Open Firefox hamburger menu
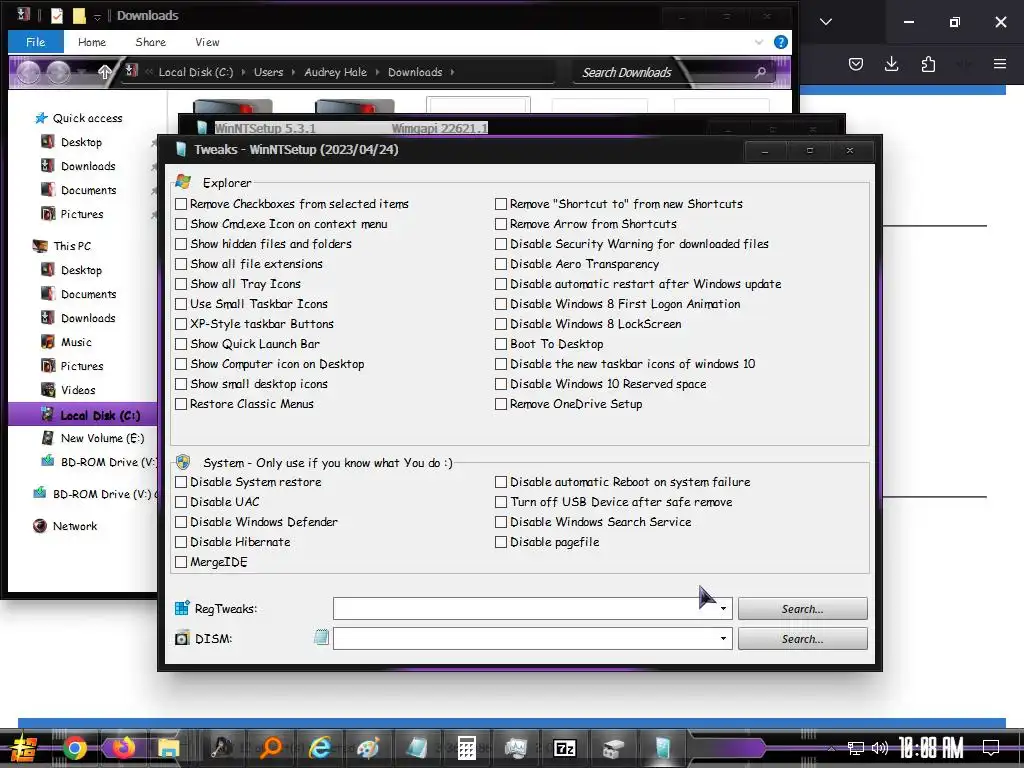Viewport: 1024px width, 768px height. (1000, 64)
